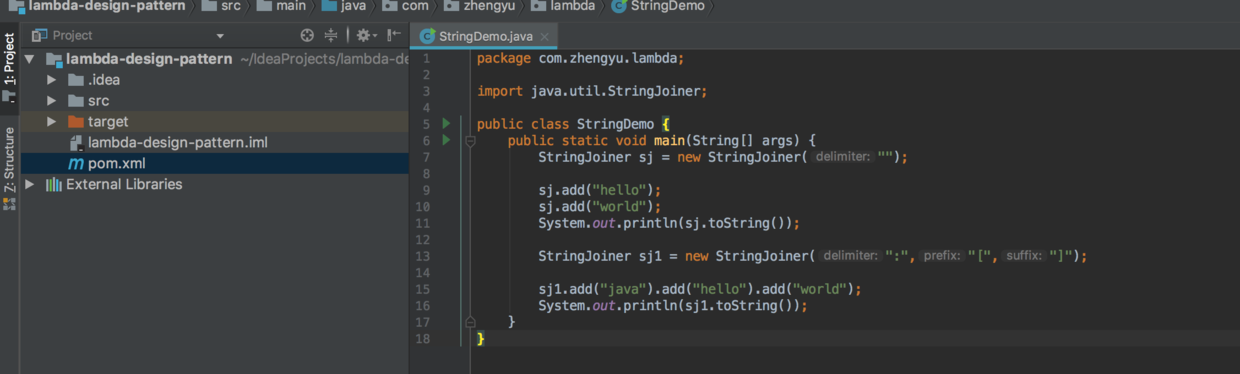The width and height of the screenshot is (1240, 374).
Task: Click System.out.println(sj.toString()) line
Action: [x=669, y=223]
